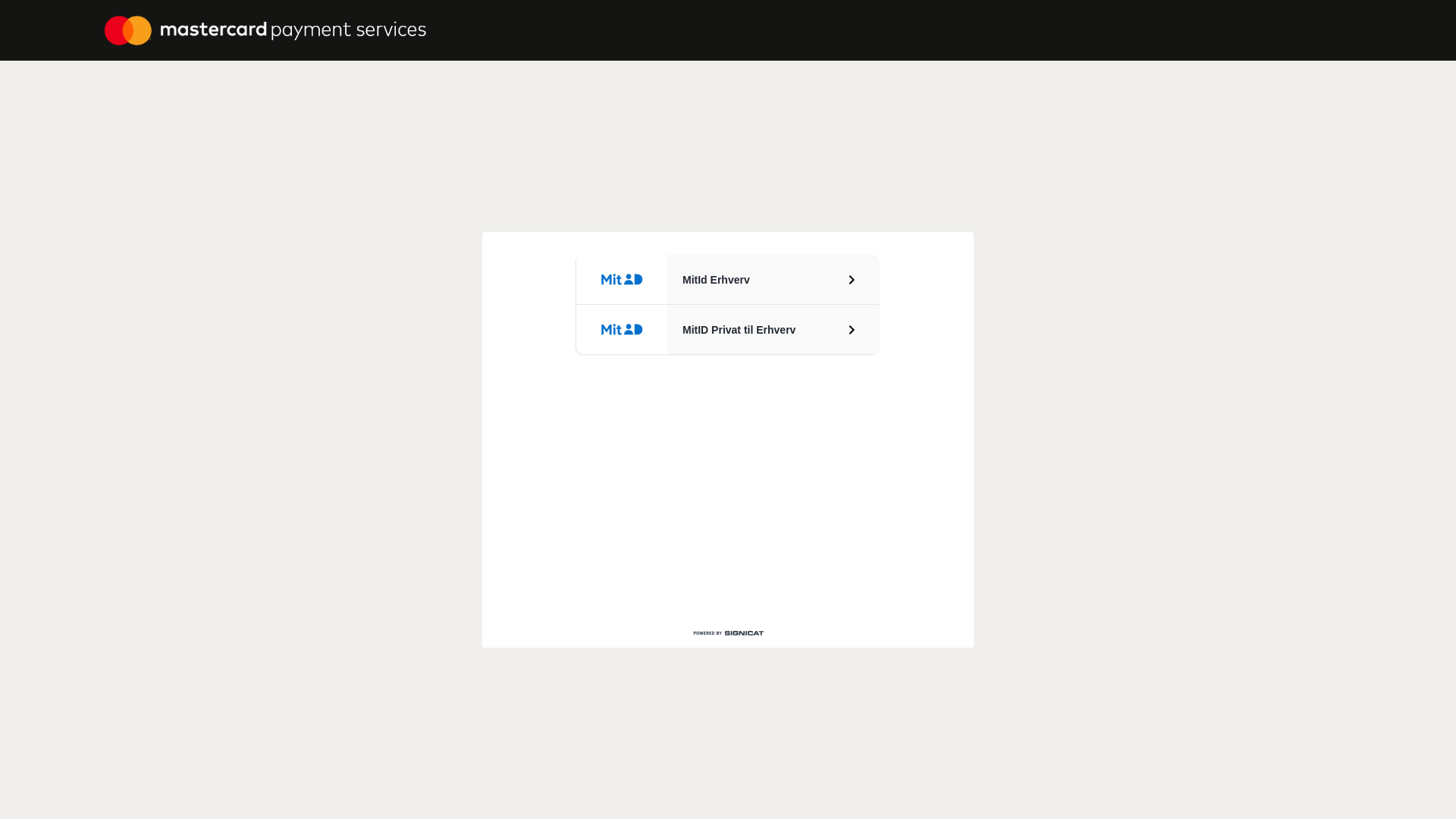The width and height of the screenshot is (1456, 819).
Task: Click the 'MitId Erhverv' text label
Action: (x=716, y=280)
